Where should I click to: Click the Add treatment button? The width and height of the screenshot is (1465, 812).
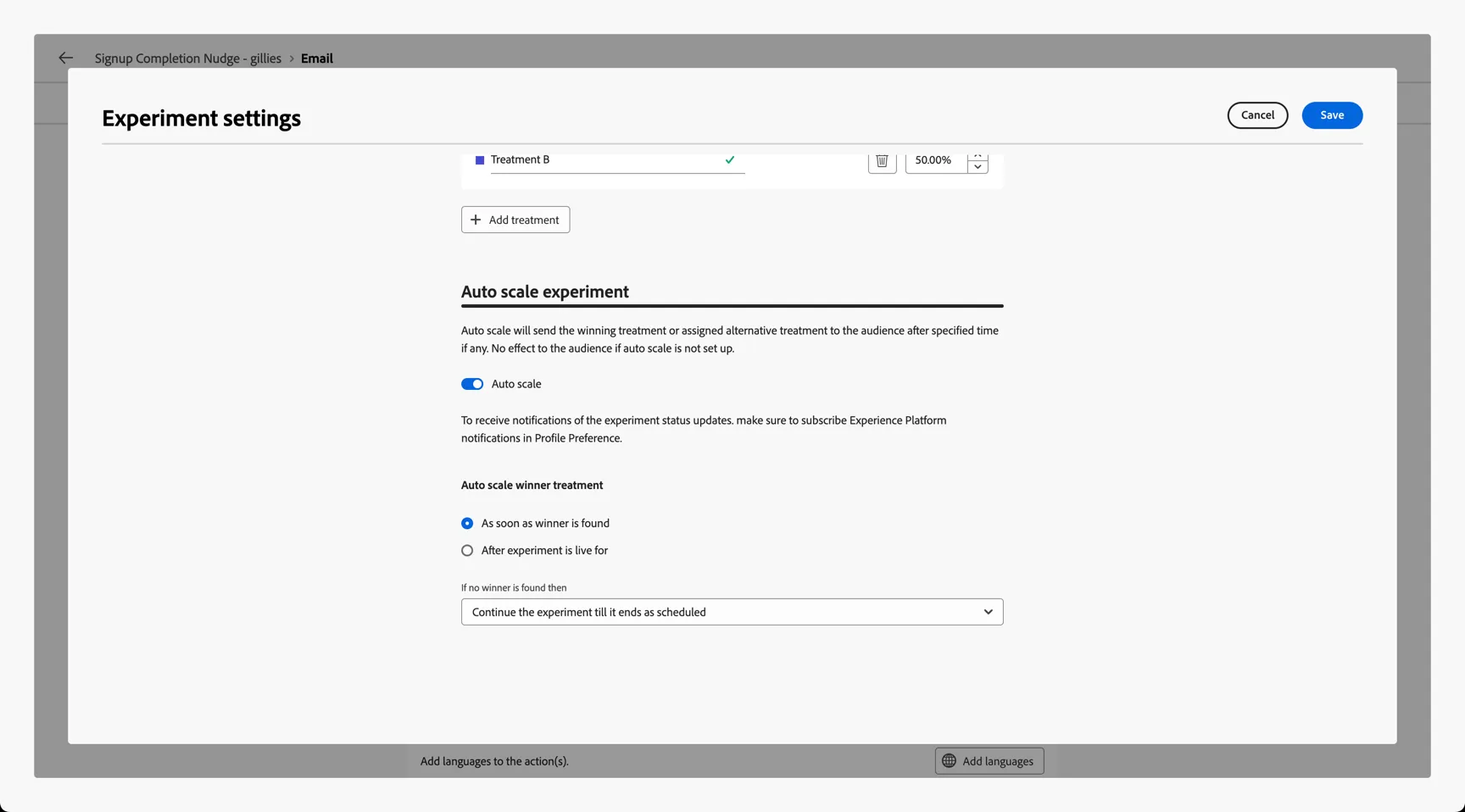click(x=515, y=220)
